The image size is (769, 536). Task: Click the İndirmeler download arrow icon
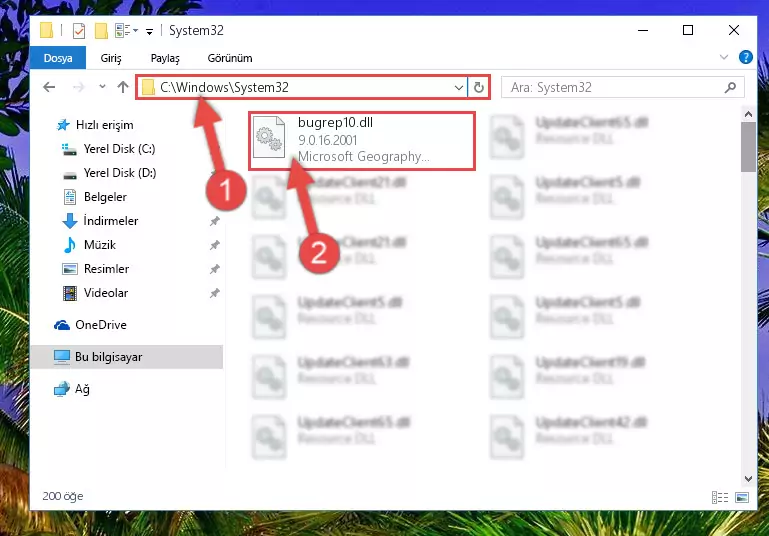tap(70, 221)
